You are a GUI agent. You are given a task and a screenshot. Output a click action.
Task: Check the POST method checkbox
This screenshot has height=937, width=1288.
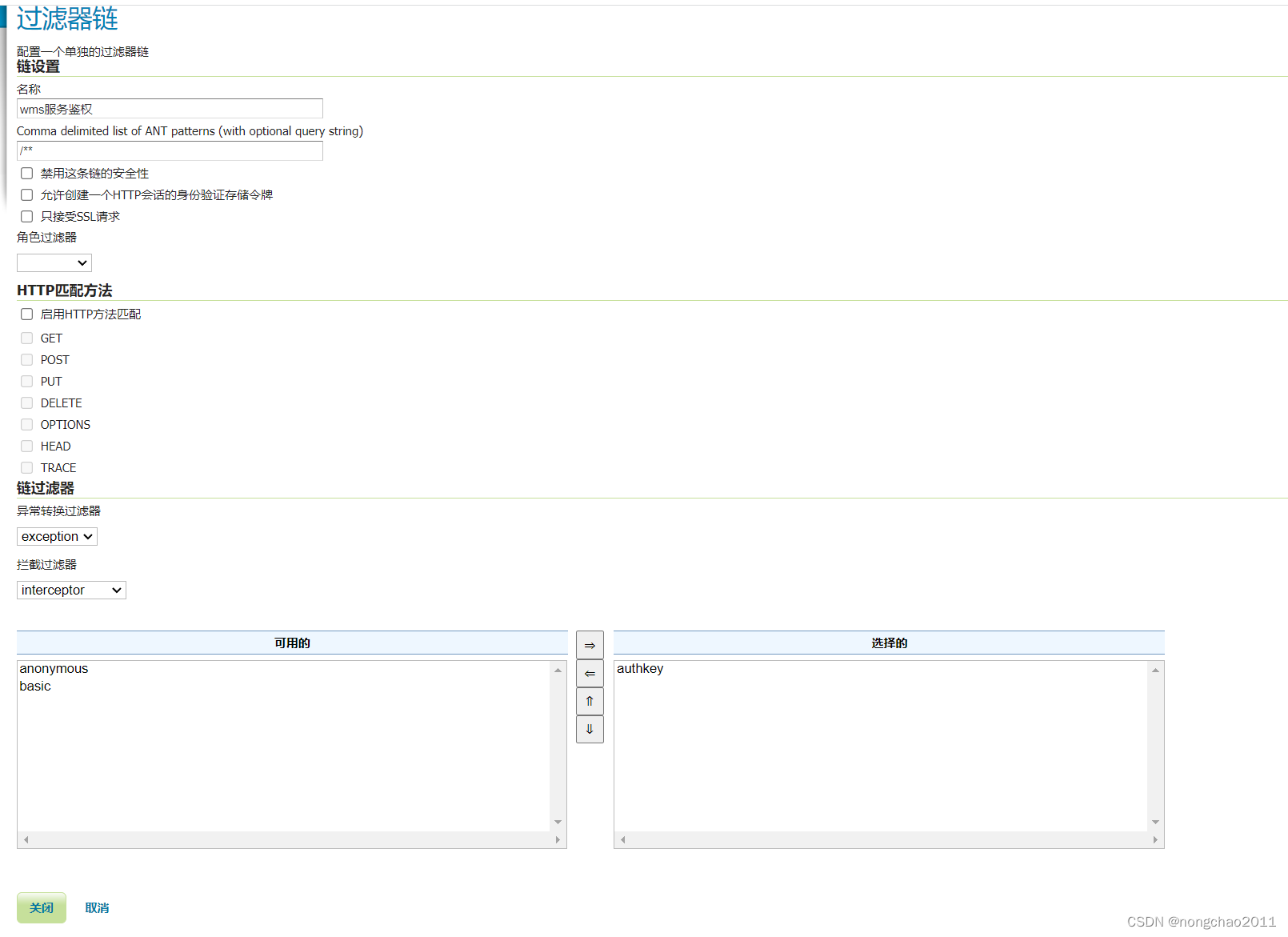coord(26,359)
